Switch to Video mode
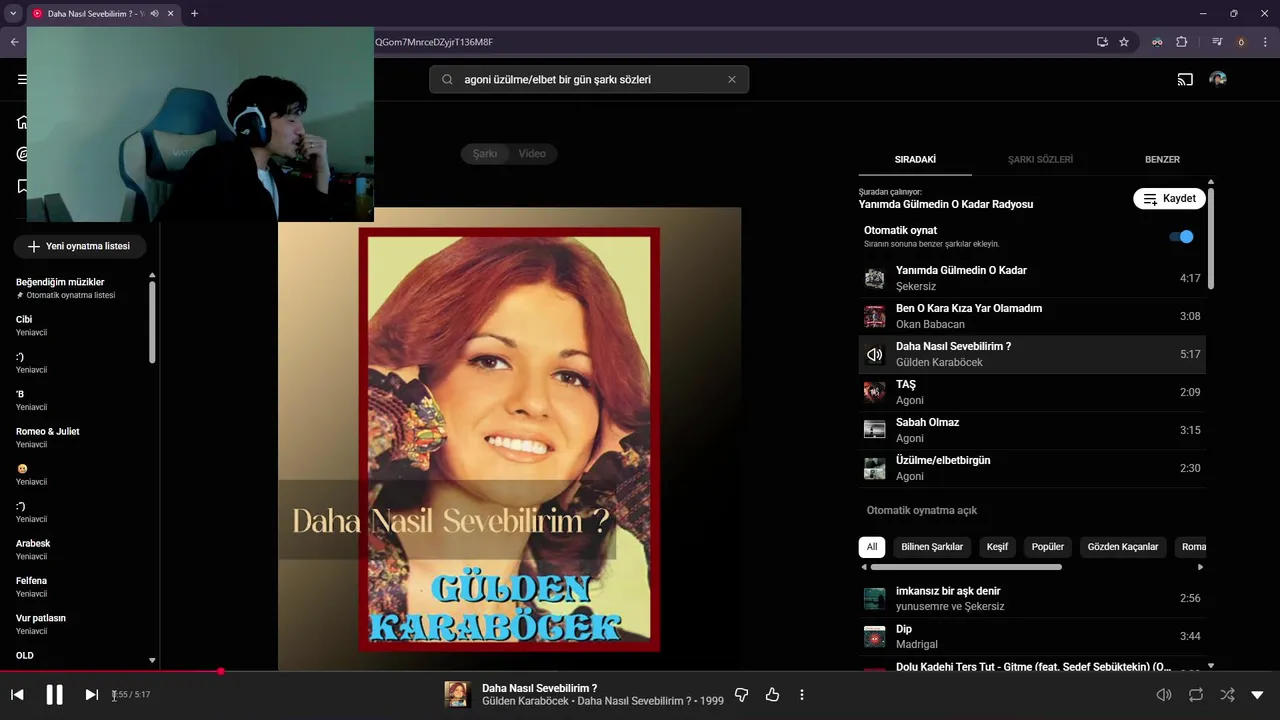Image resolution: width=1280 pixels, height=720 pixels. tap(532, 153)
